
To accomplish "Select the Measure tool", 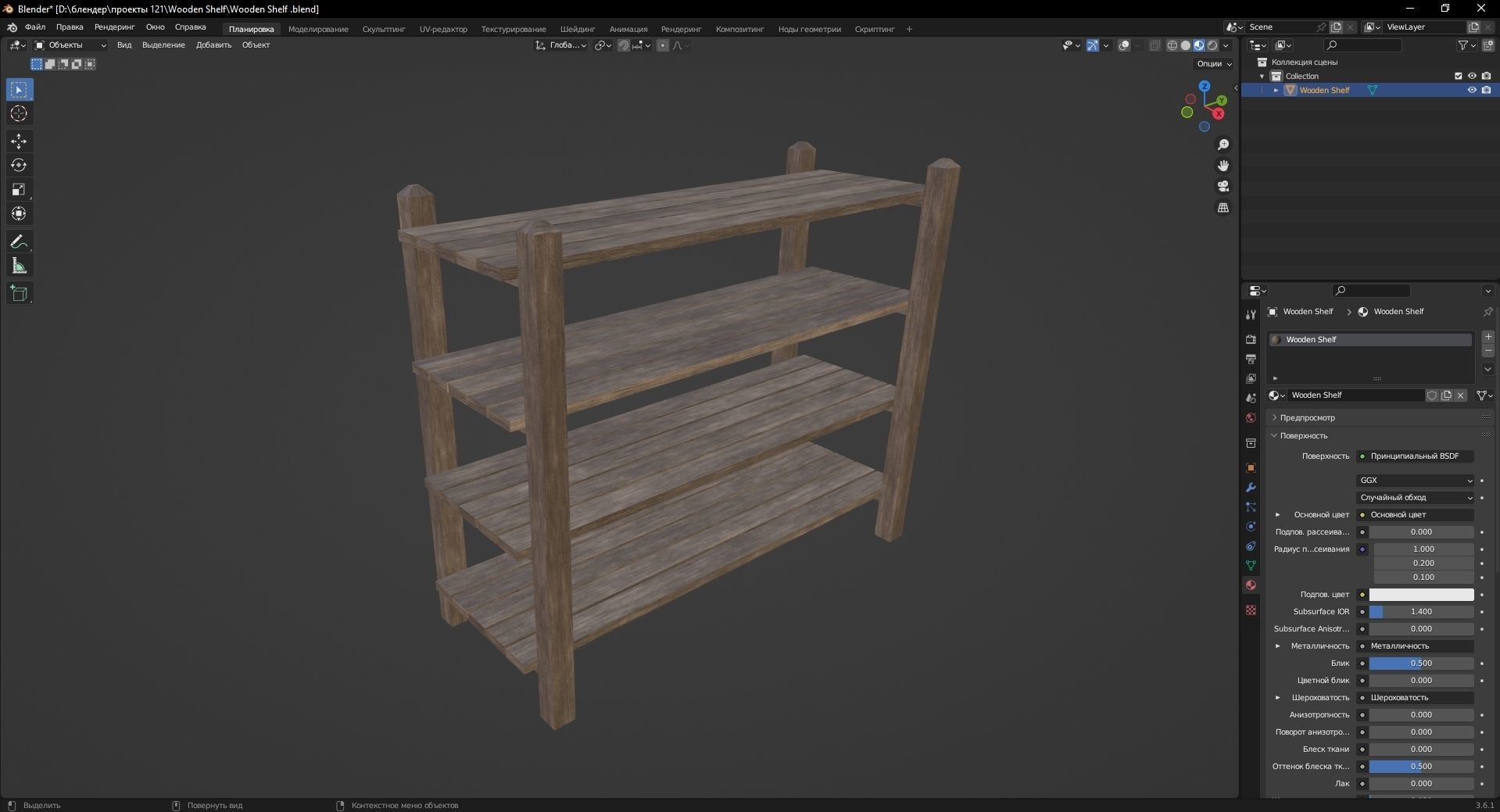I will coord(19,266).
